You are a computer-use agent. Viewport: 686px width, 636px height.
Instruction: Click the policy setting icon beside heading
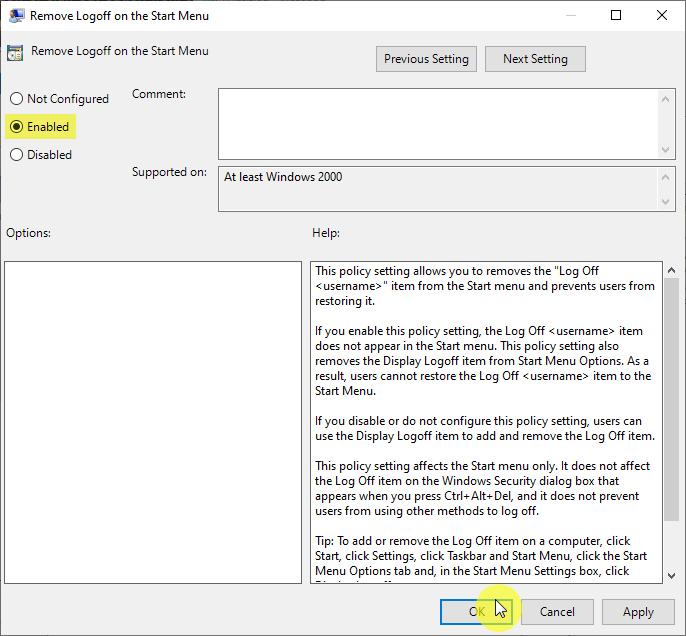pos(16,52)
